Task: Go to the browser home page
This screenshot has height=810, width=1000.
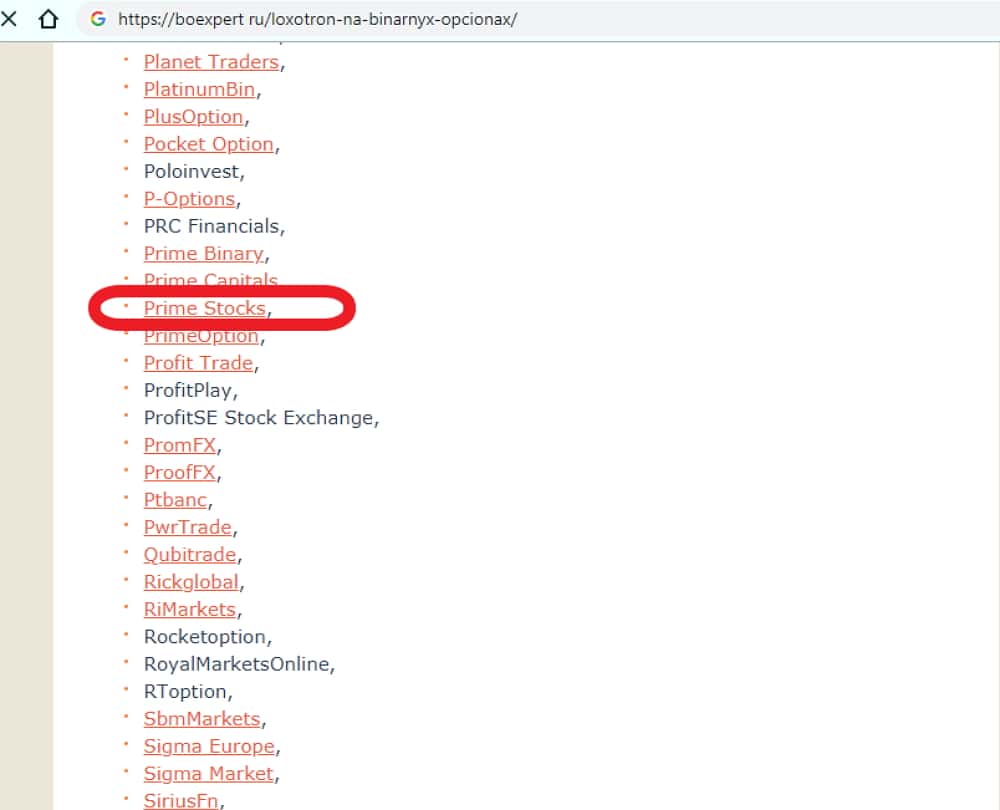Action: point(48,18)
